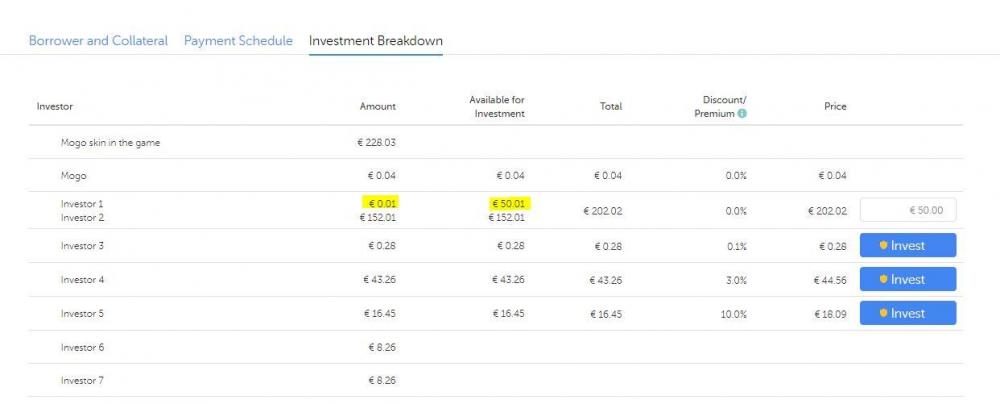Click Invest button for Investor 3

click(x=908, y=246)
